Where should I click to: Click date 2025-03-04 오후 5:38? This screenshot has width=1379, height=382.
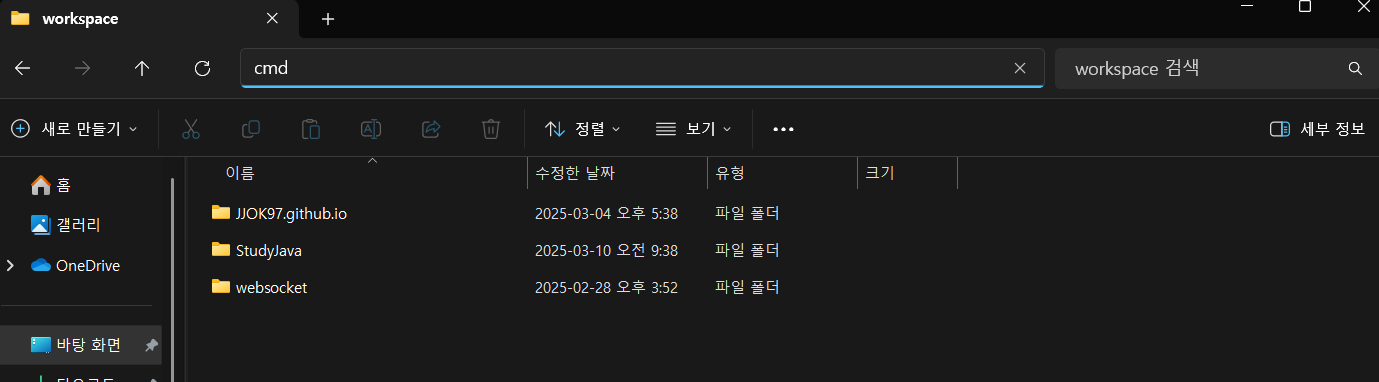(x=607, y=213)
